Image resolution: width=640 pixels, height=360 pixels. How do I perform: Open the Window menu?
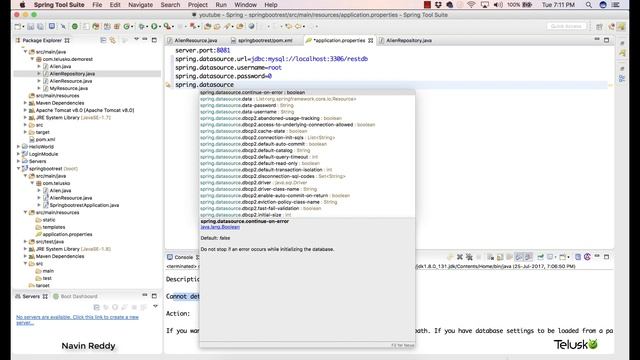(x=245, y=5)
